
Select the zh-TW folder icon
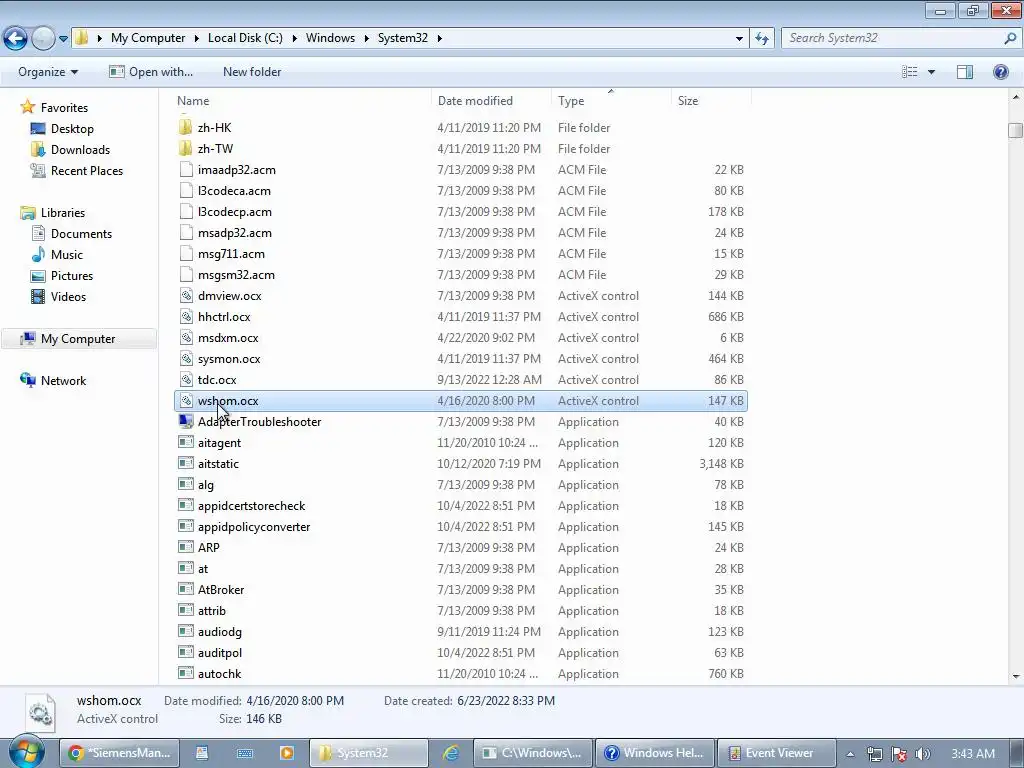click(x=186, y=148)
